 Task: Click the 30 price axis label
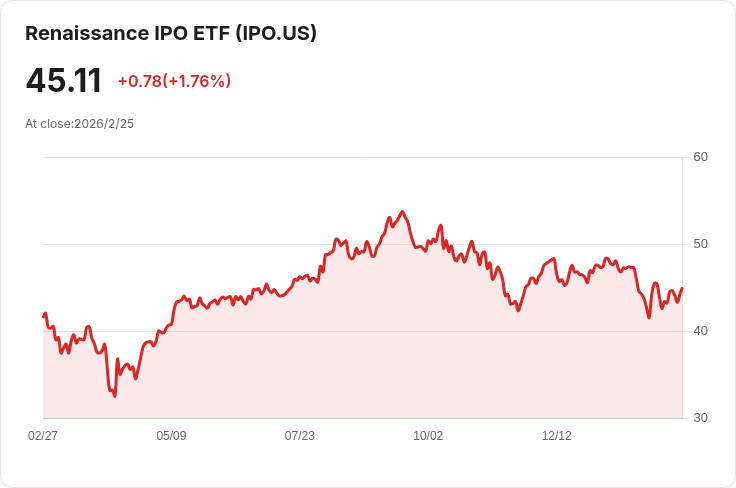[700, 418]
